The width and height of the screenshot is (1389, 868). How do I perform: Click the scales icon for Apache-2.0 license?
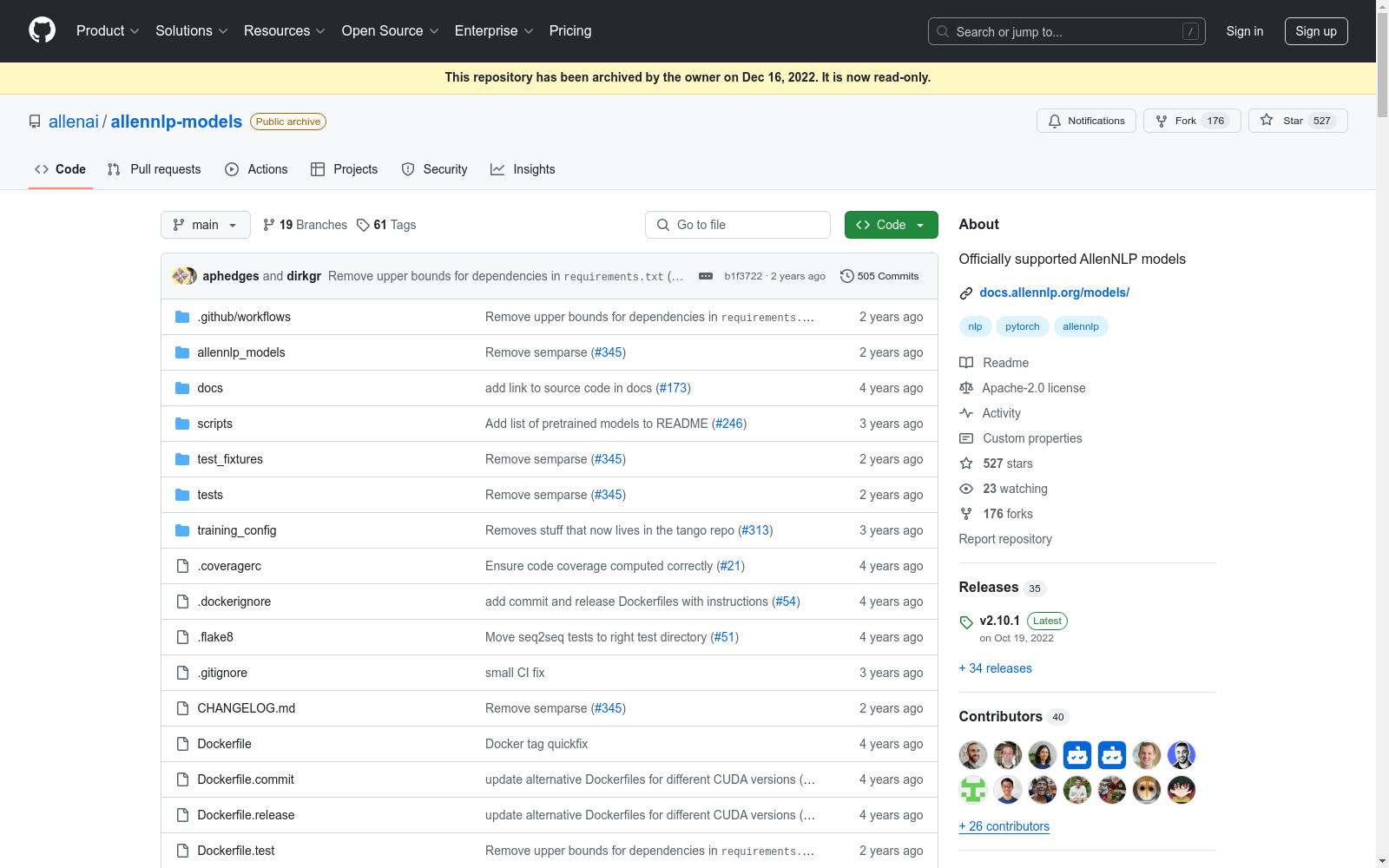(966, 388)
